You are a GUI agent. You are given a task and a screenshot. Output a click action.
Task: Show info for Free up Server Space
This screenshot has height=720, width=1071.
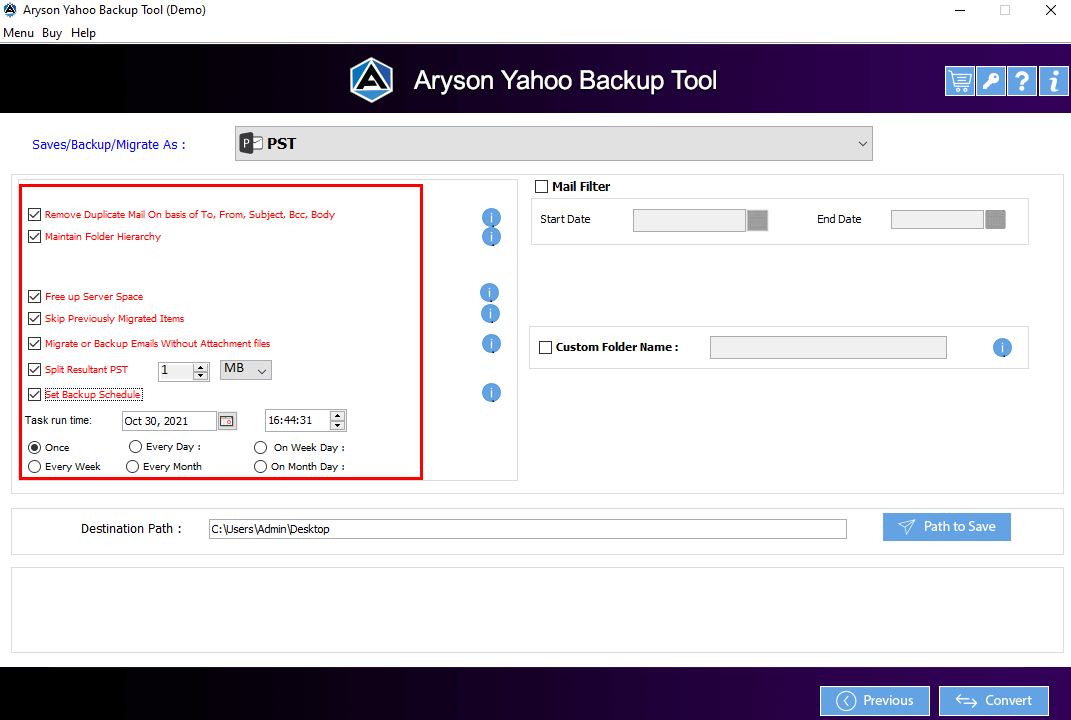(x=489, y=293)
